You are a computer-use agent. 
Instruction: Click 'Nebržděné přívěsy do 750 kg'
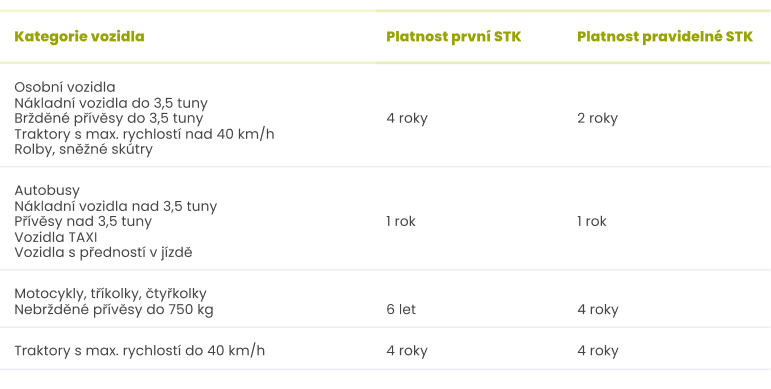(114, 309)
